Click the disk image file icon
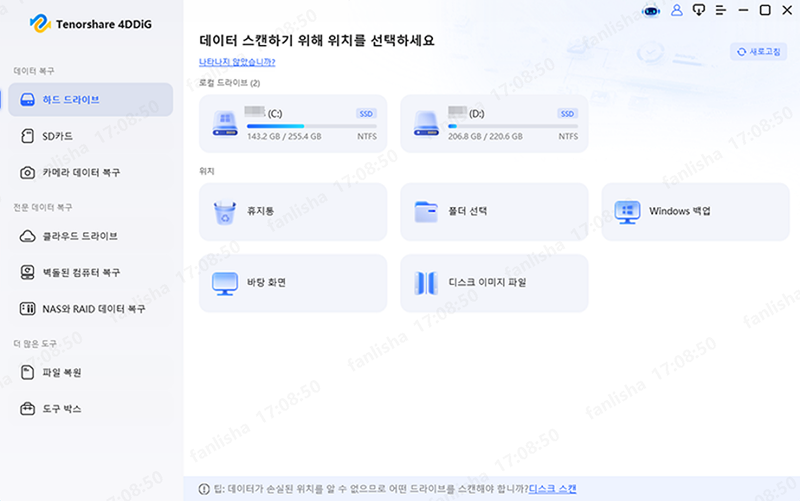Image resolution: width=800 pixels, height=501 pixels. coord(426,283)
